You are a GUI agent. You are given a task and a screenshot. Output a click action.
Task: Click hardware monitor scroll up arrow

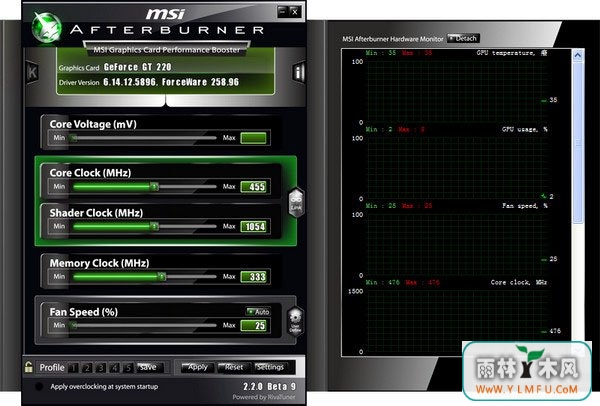tap(578, 55)
